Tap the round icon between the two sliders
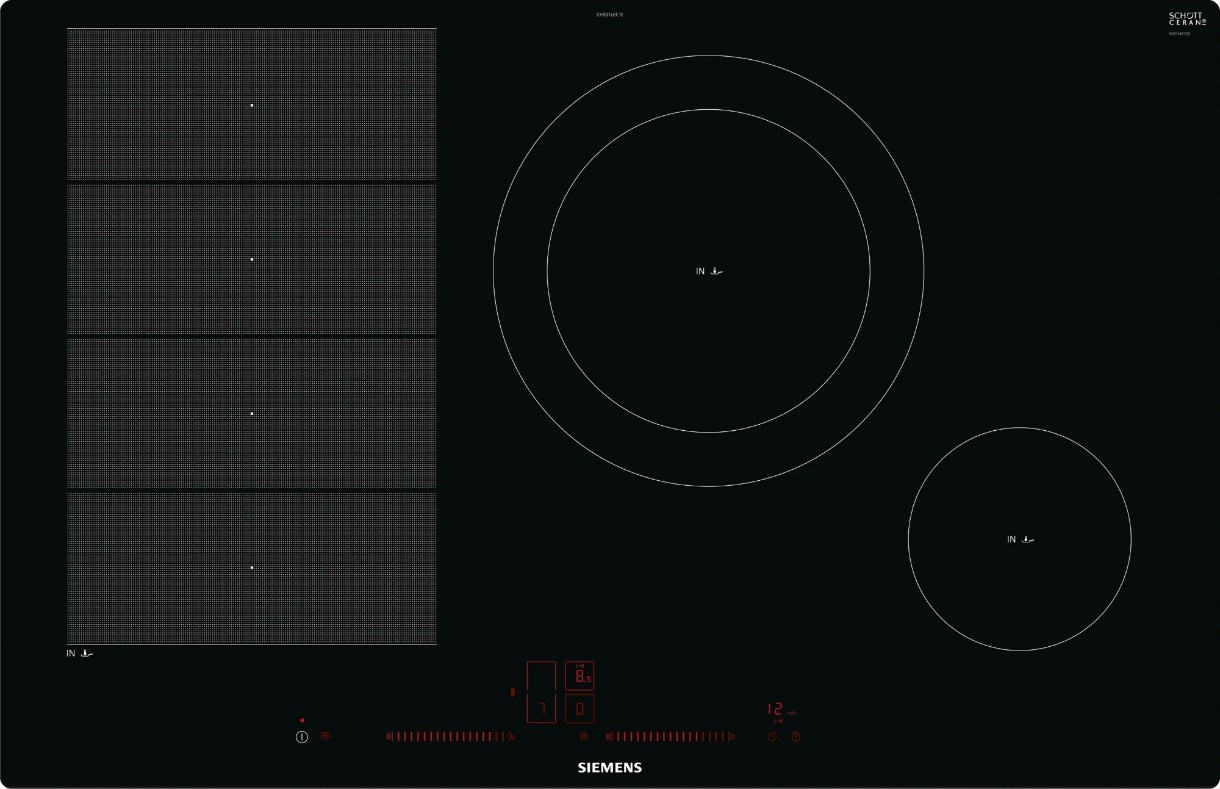Screen dimensions: 1220x789 [x=584, y=737]
